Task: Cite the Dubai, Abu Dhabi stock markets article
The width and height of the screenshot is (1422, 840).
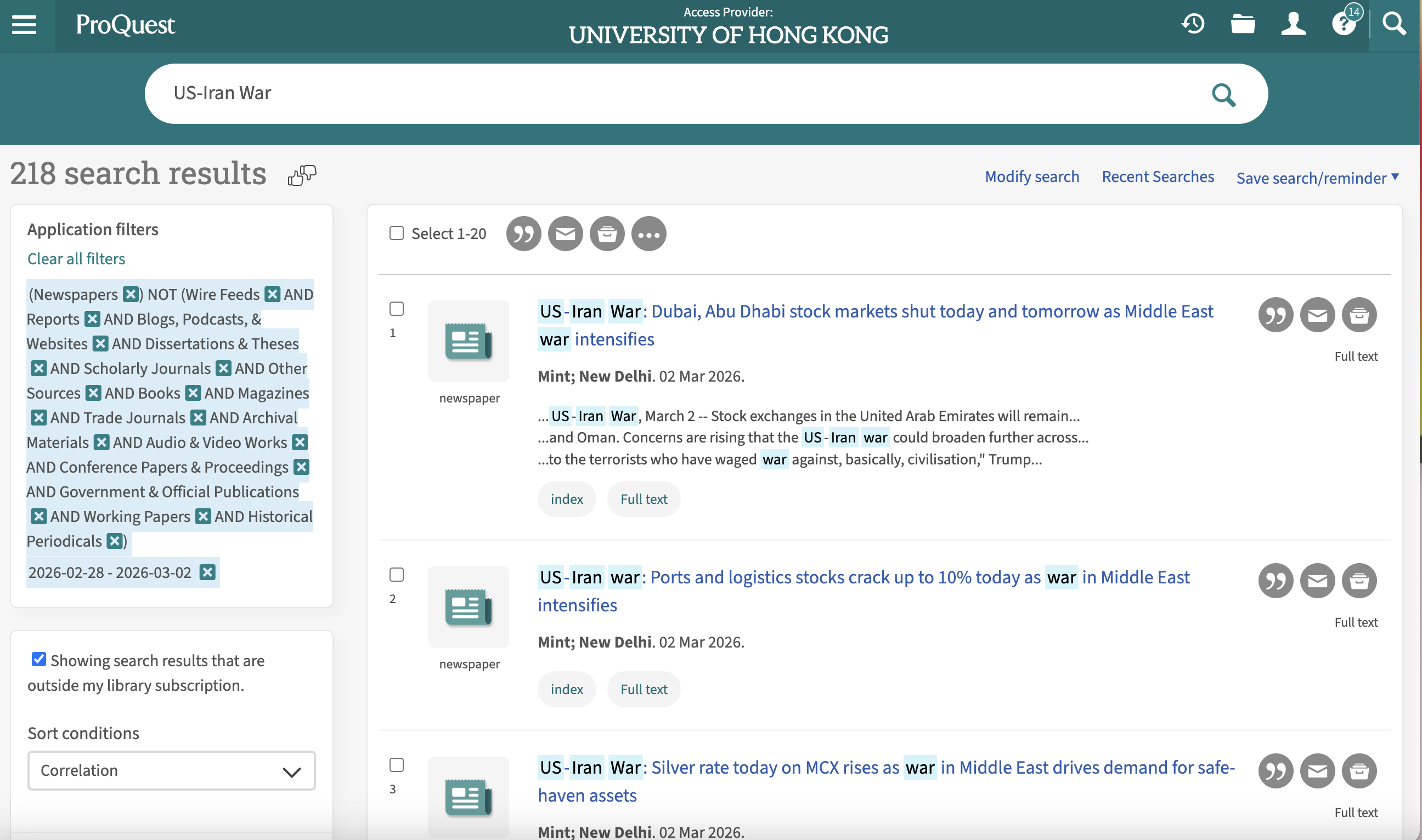Action: coord(1276,315)
